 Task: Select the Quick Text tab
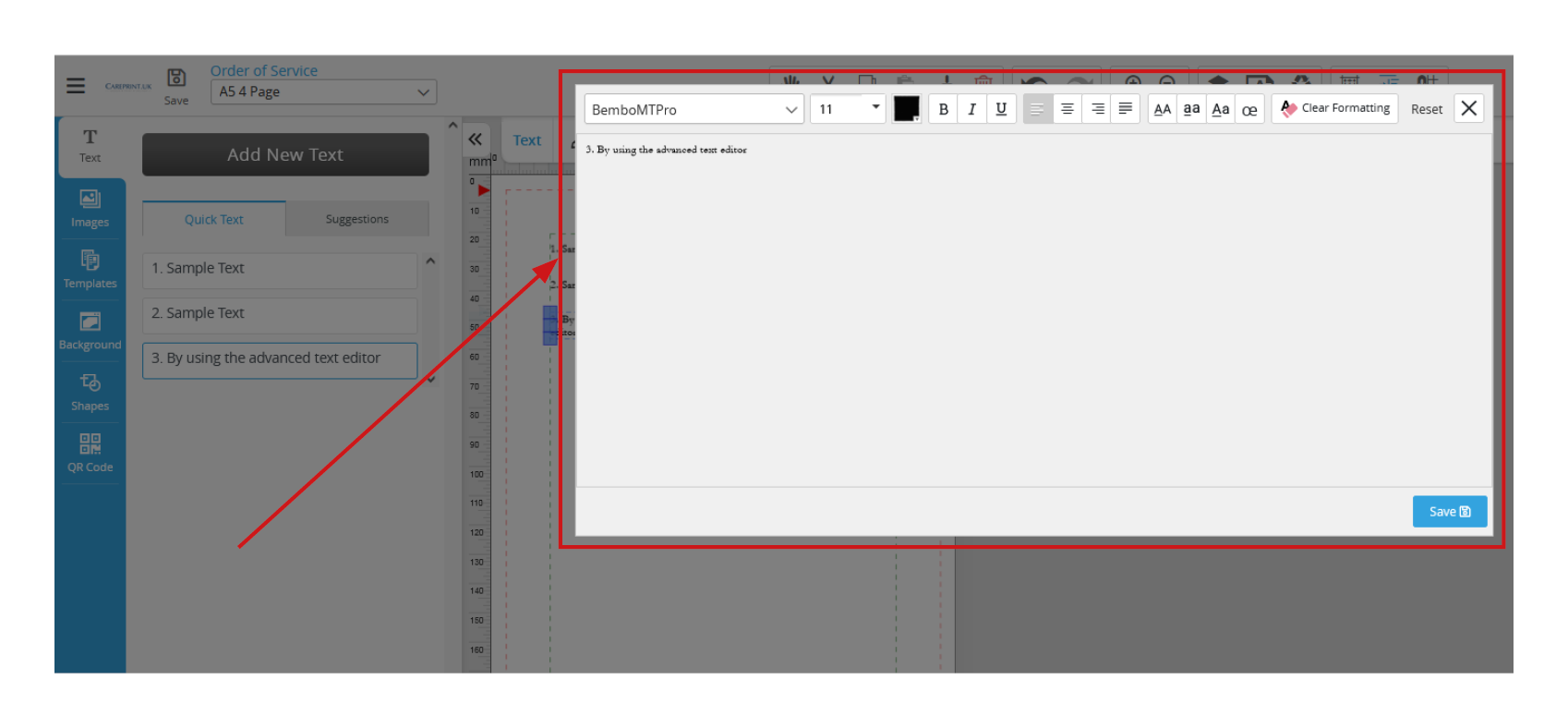[x=214, y=219]
